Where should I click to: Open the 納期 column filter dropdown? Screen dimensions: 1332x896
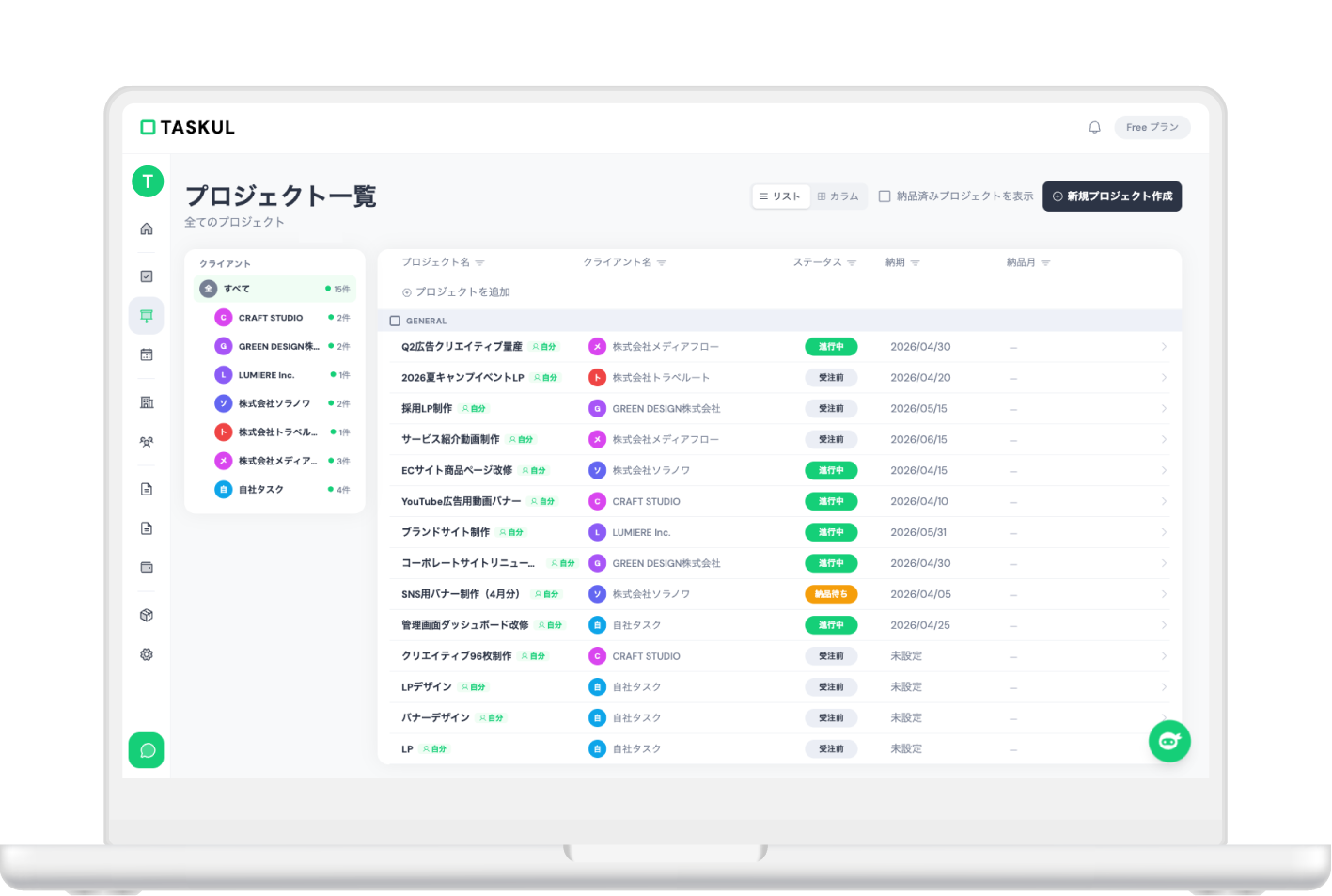[915, 262]
